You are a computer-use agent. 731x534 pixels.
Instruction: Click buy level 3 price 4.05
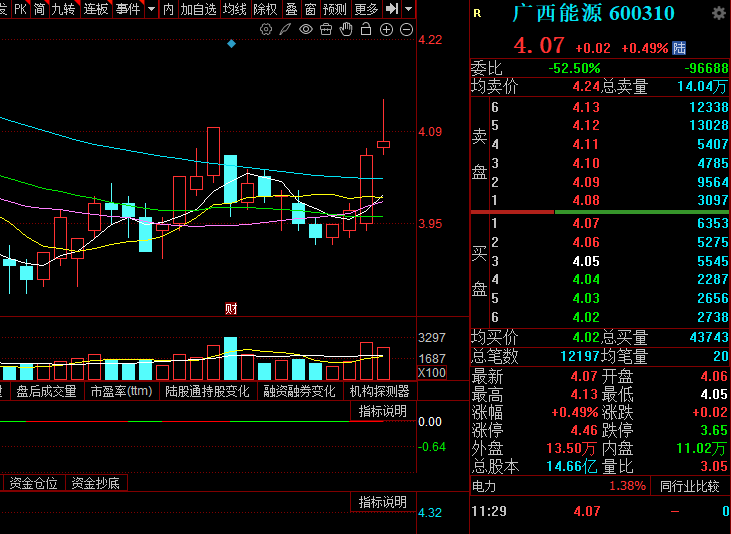(586, 261)
